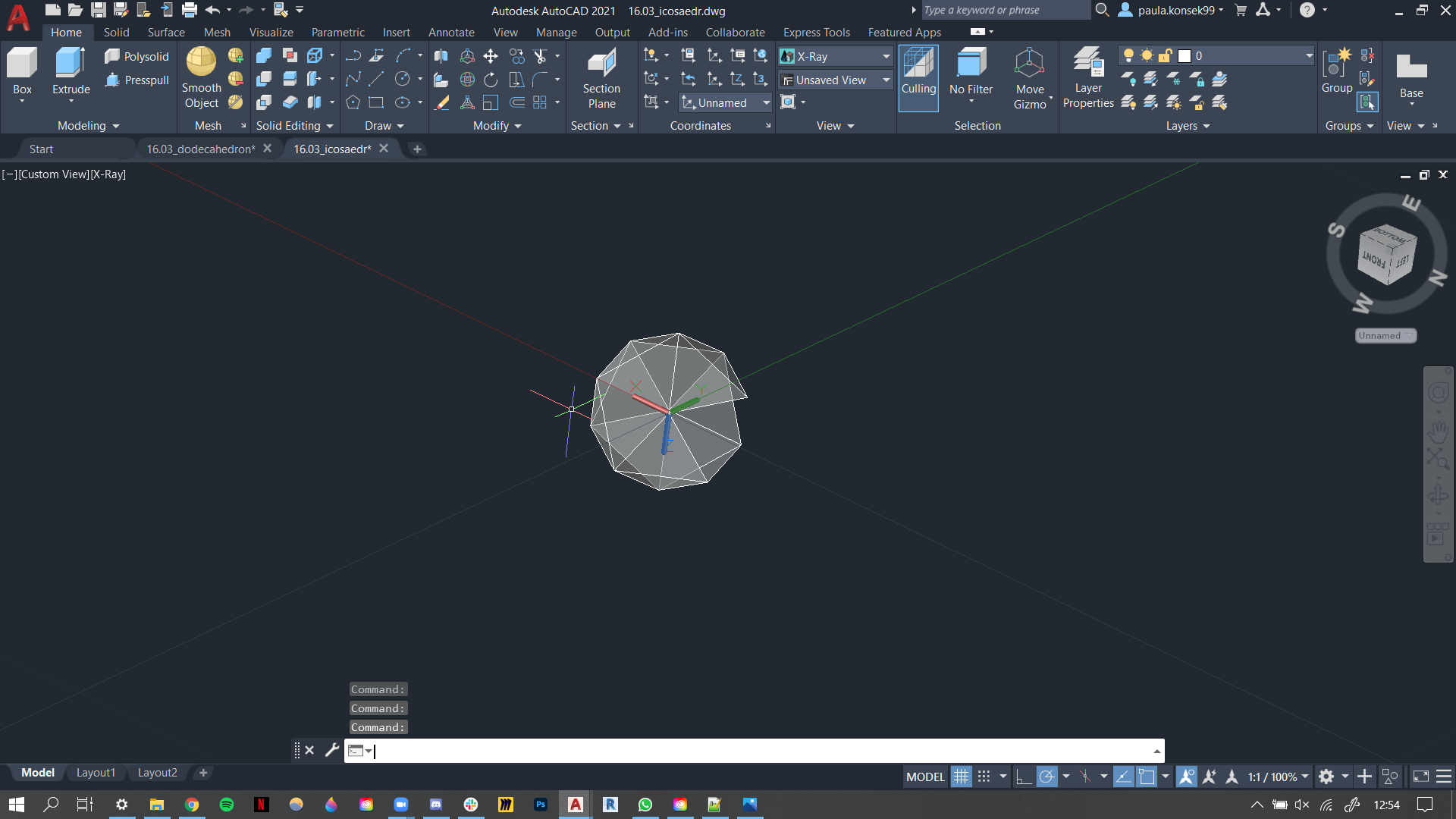This screenshot has width=1456, height=819.
Task: Click the Group objects icon
Action: click(1336, 71)
